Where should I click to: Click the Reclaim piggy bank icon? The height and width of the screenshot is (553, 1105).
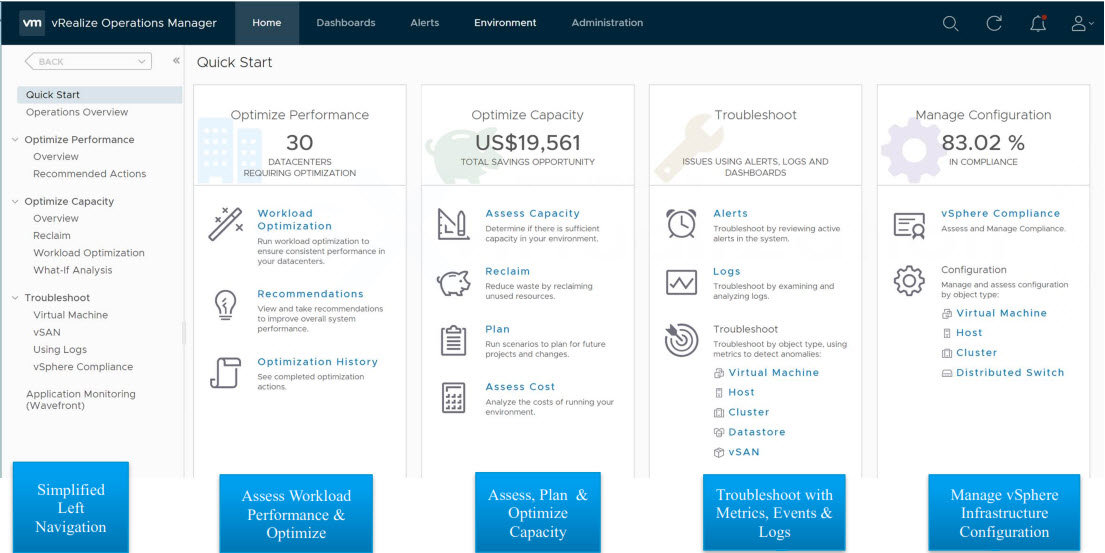click(453, 283)
